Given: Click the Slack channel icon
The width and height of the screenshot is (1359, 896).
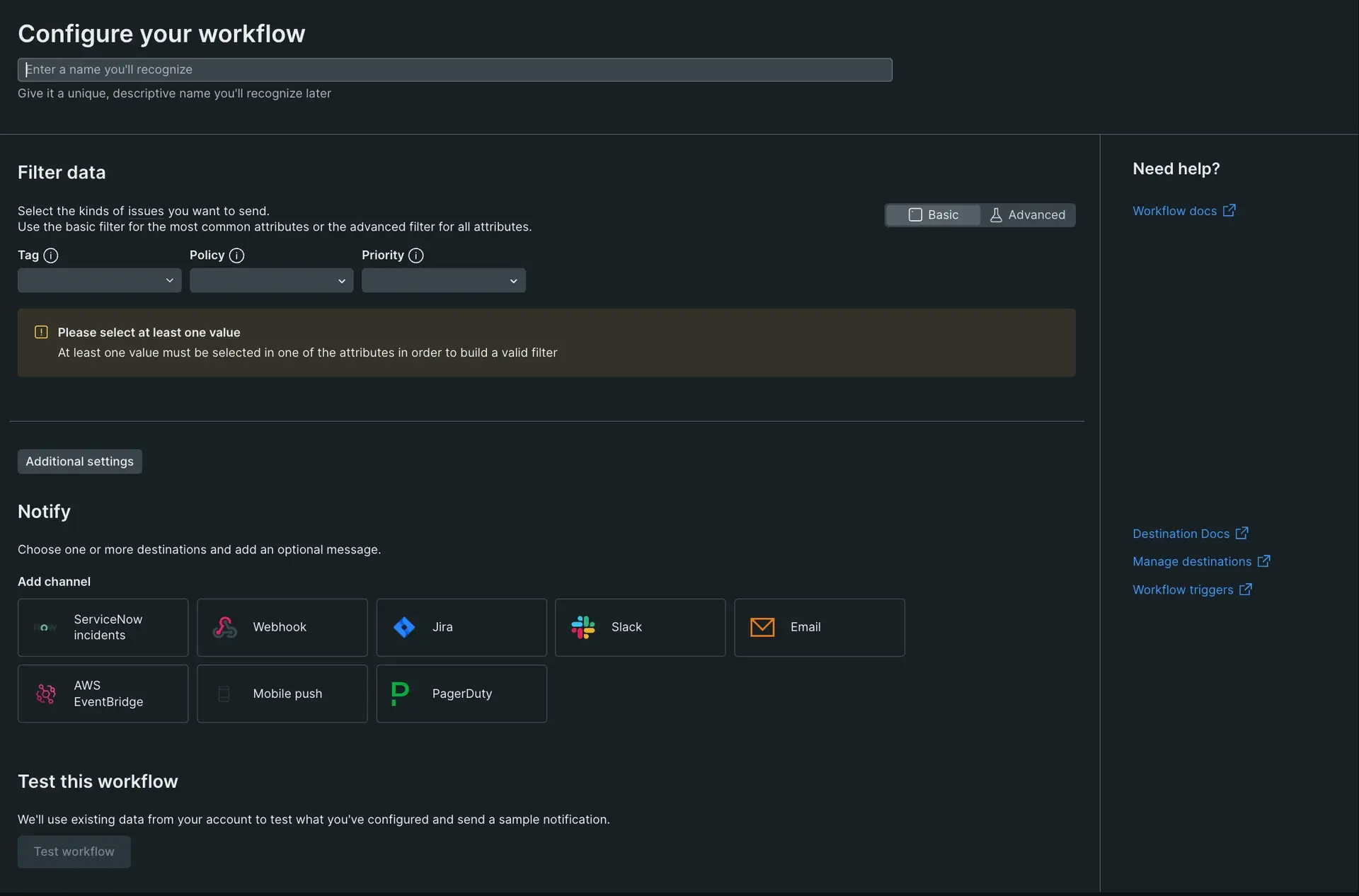Looking at the screenshot, I should [583, 627].
